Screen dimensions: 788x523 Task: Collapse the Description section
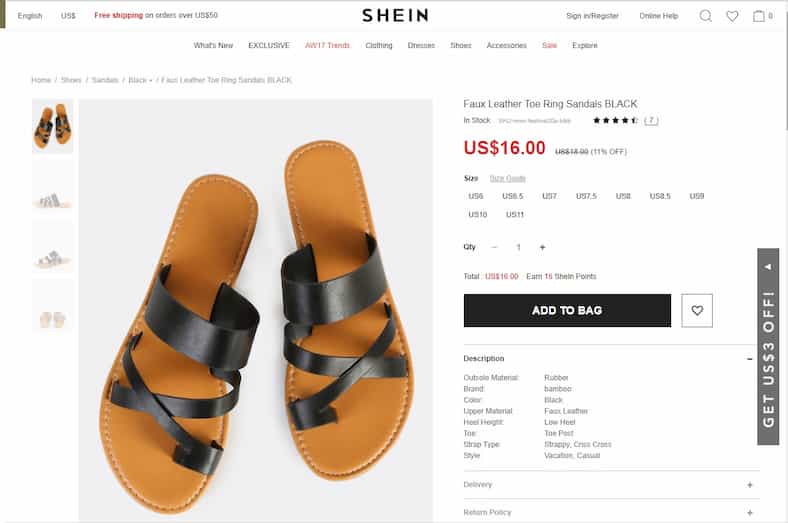click(x=749, y=359)
